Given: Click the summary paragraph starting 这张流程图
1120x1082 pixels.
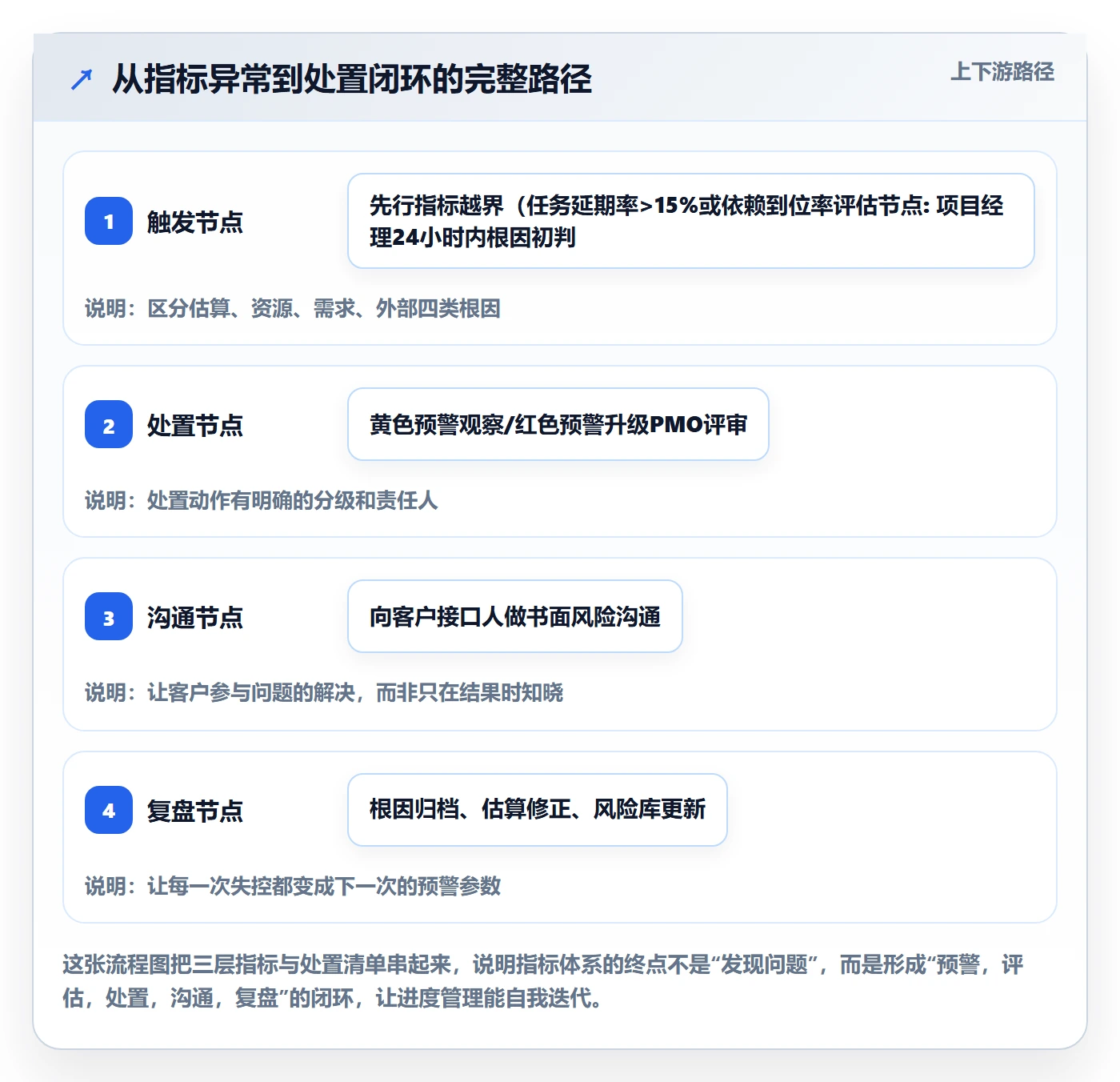Looking at the screenshot, I should point(544,981).
